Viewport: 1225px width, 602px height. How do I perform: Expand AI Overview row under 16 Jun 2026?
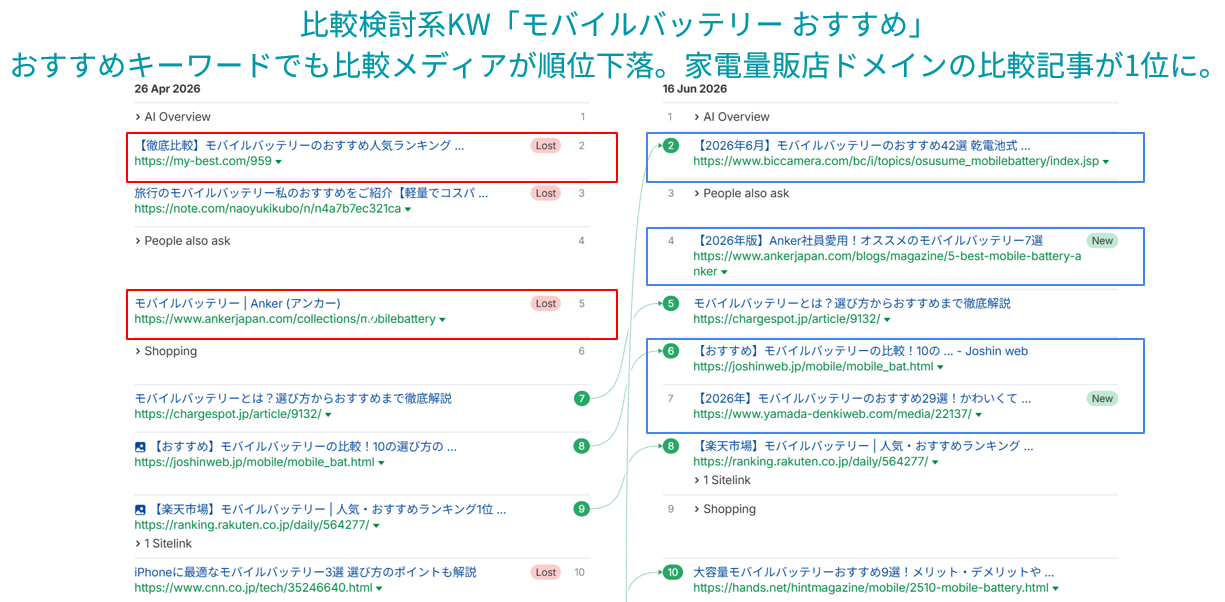point(731,117)
